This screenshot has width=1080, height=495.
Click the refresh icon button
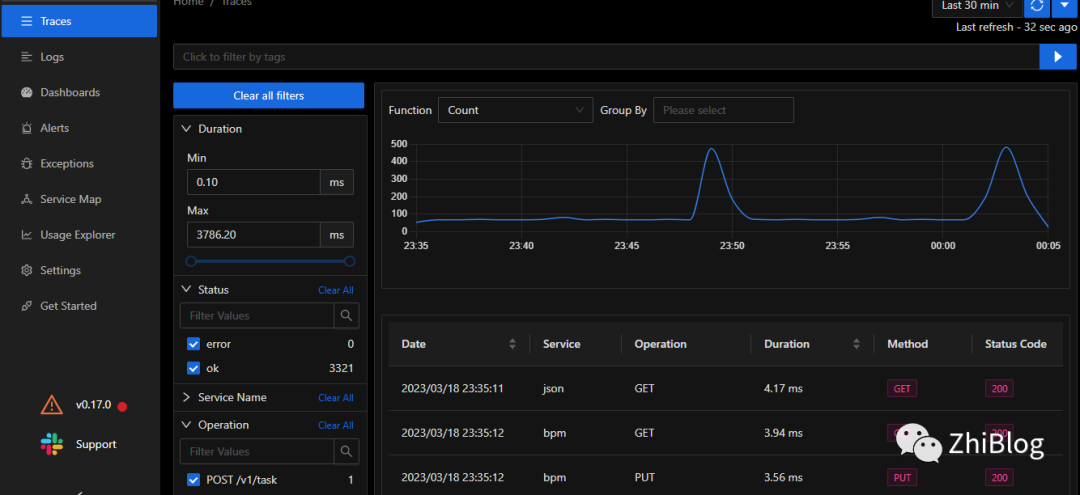coord(1037,6)
